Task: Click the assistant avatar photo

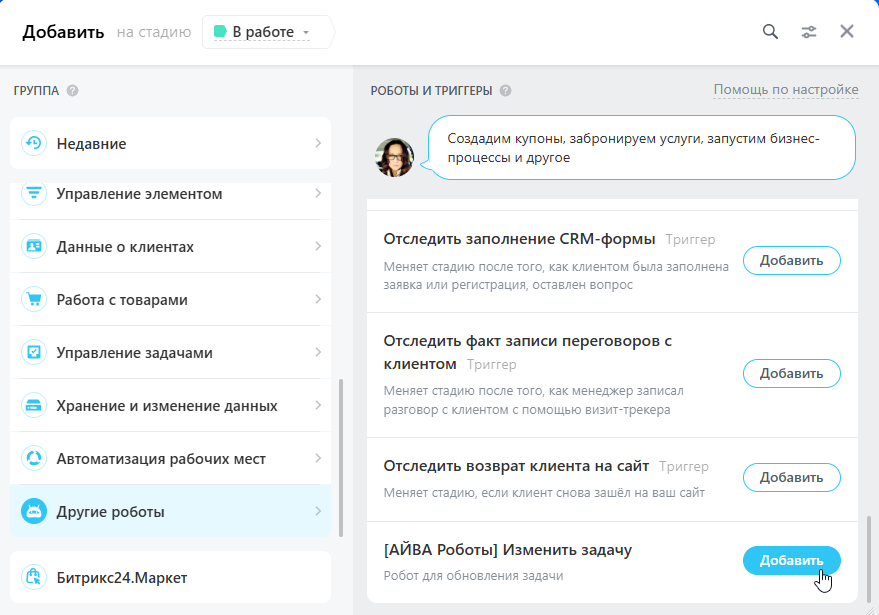Action: pos(395,157)
